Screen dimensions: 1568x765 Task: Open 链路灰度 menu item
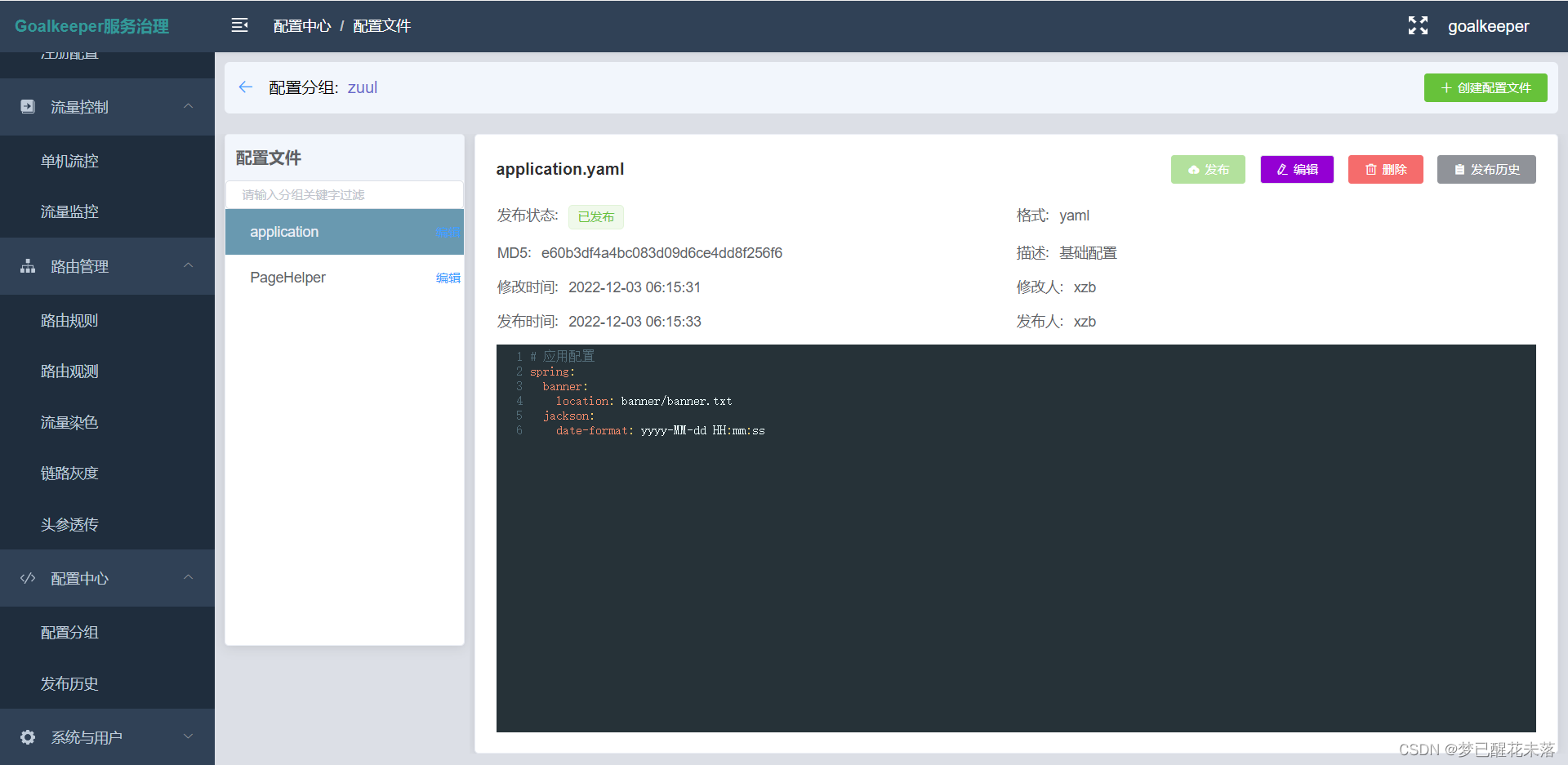pos(107,473)
